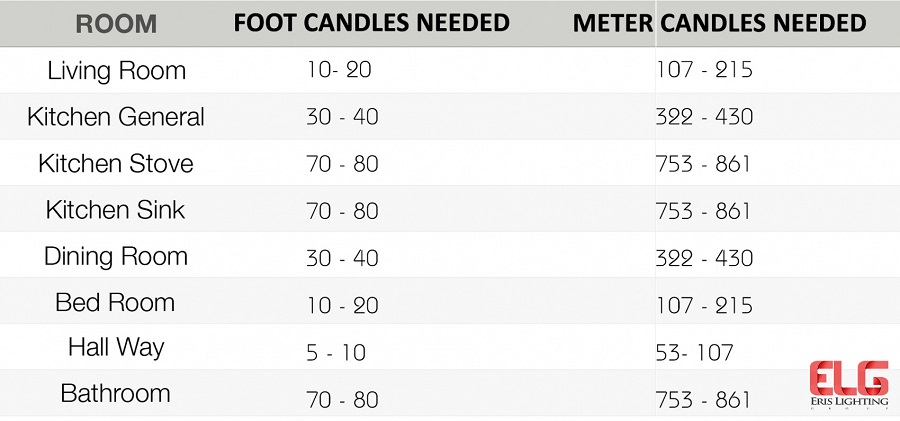Select the Hall Way row label
The width and height of the screenshot is (900, 421).
pos(115,348)
